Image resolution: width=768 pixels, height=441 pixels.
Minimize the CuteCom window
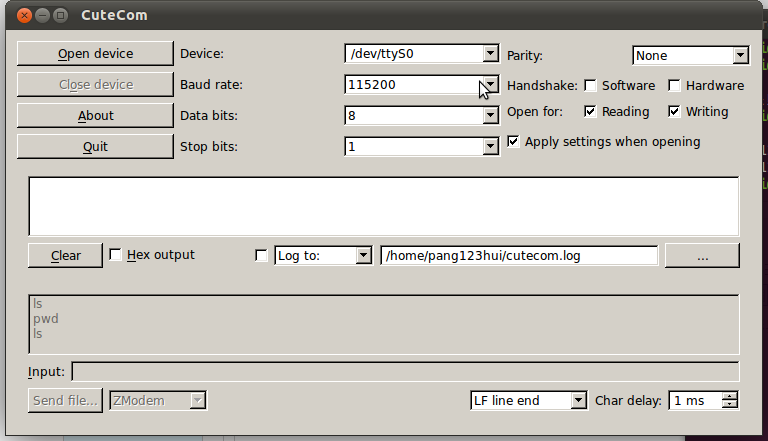[43, 15]
